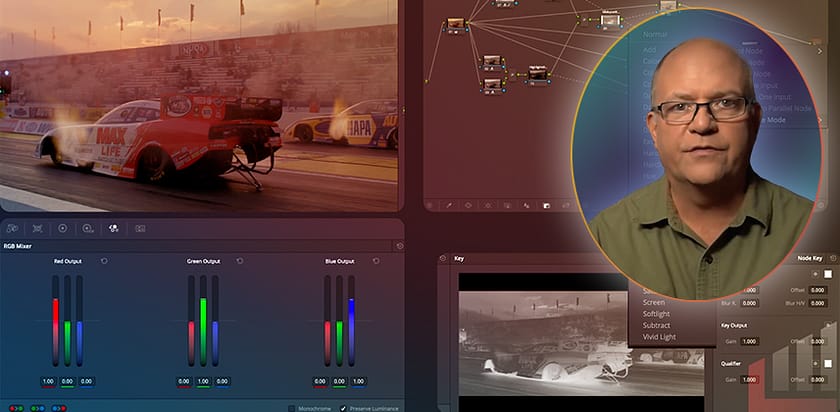The width and height of the screenshot is (840, 412).
Task: Toggle the Qualifier matte white box
Action: tap(828, 364)
